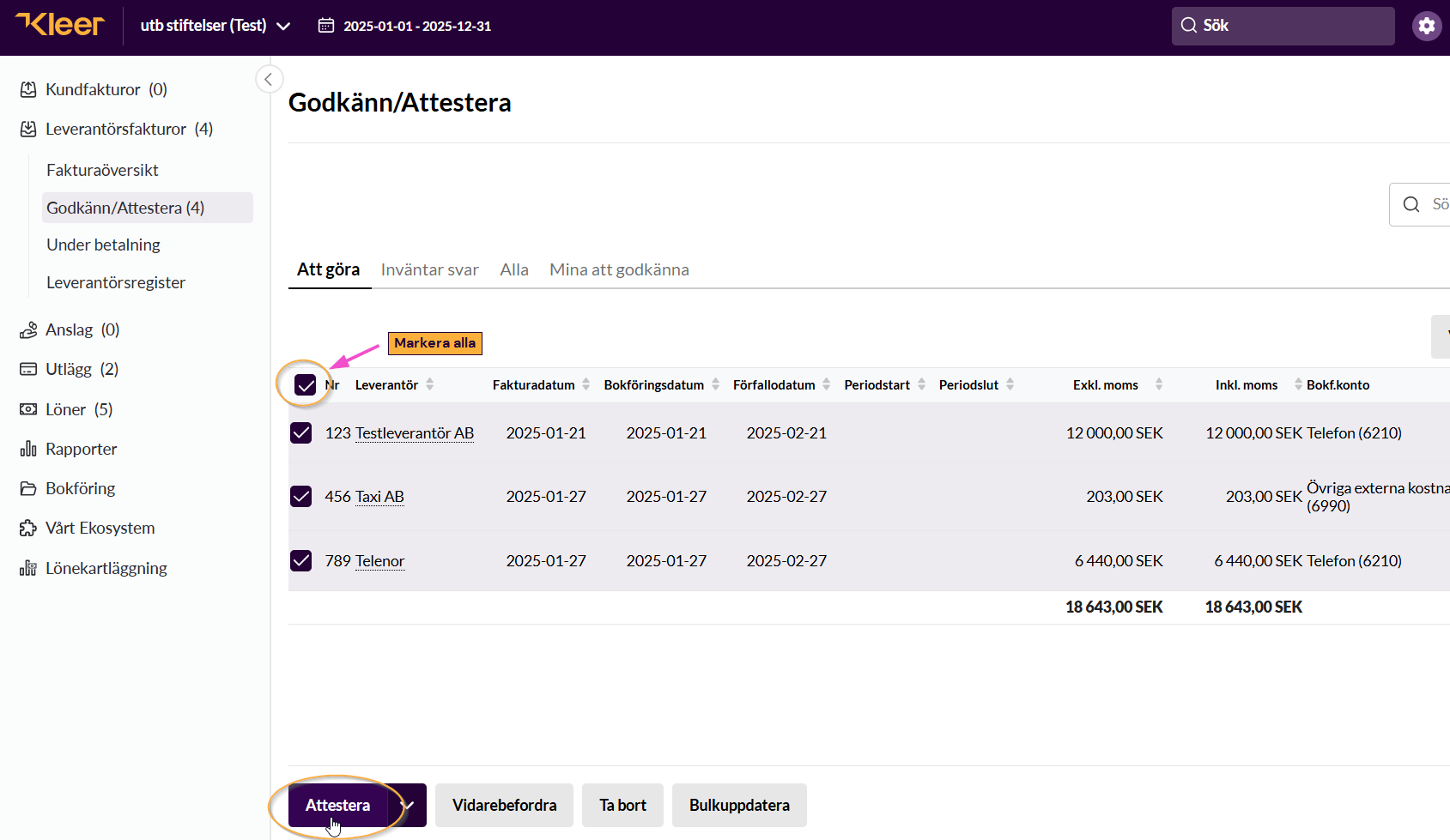1450x840 pixels.
Task: Open the Telenor supplier link
Action: point(379,561)
